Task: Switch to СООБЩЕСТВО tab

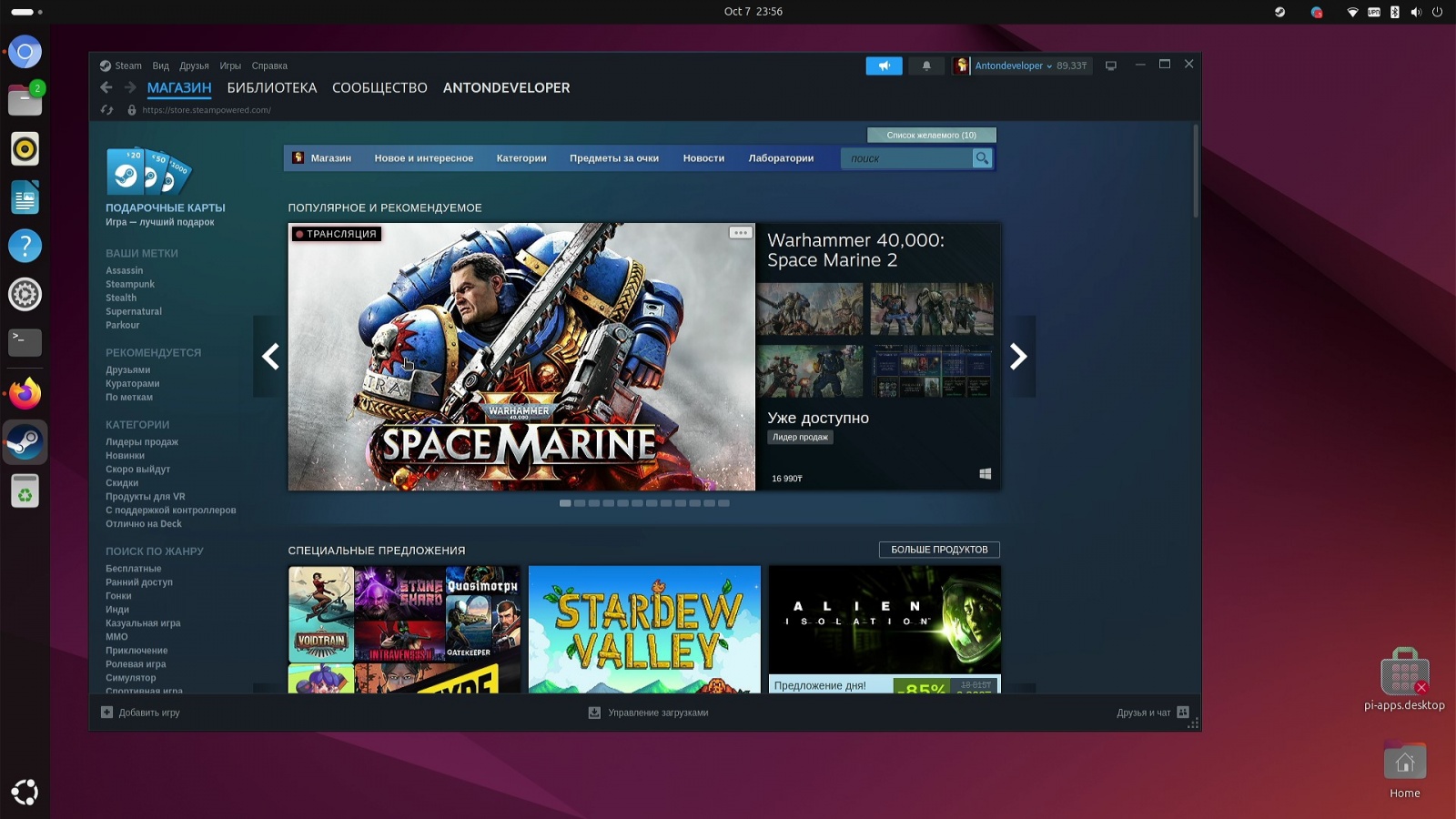Action: click(x=379, y=87)
